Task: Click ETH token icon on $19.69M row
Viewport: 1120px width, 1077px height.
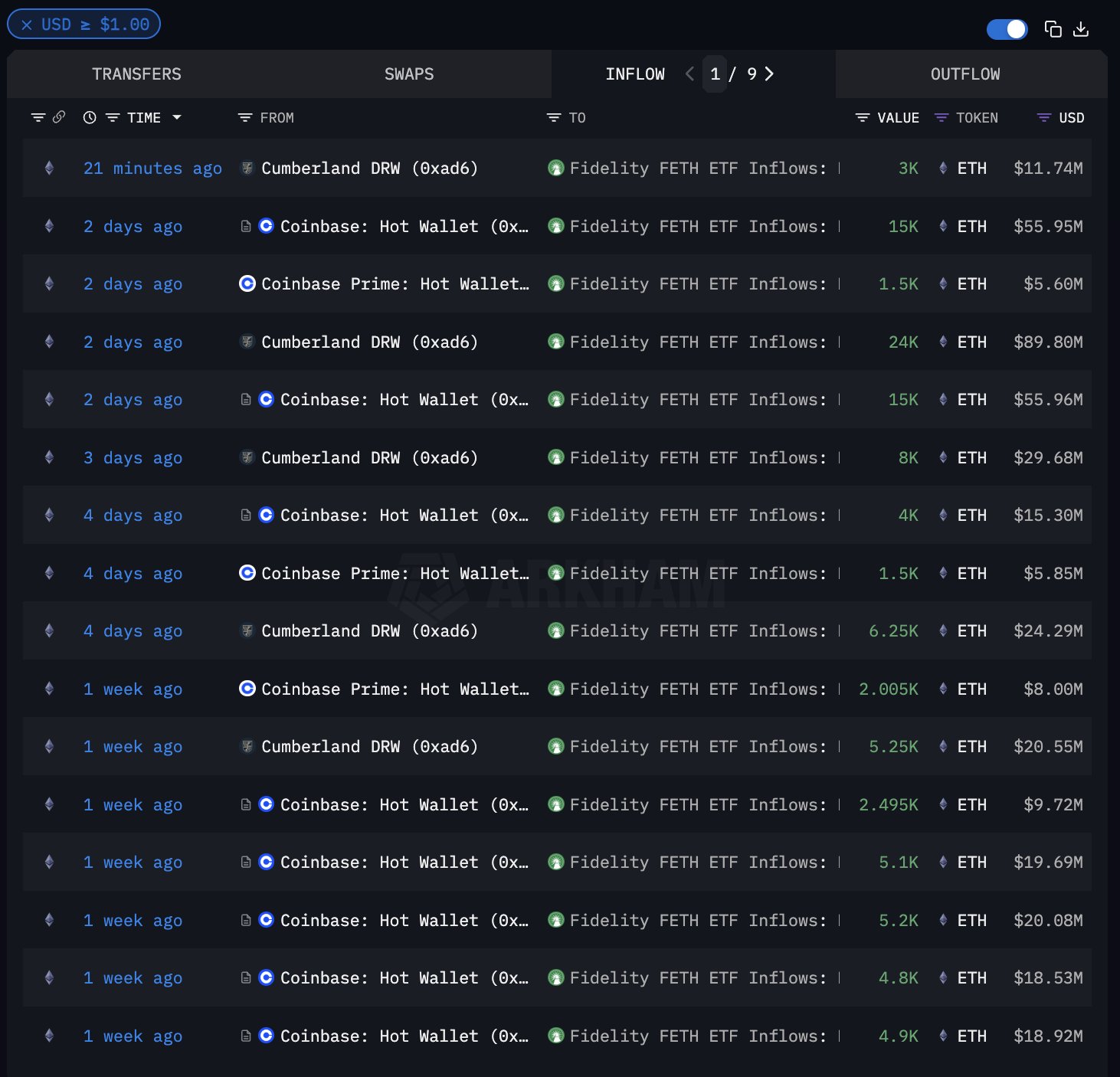Action: point(943,863)
